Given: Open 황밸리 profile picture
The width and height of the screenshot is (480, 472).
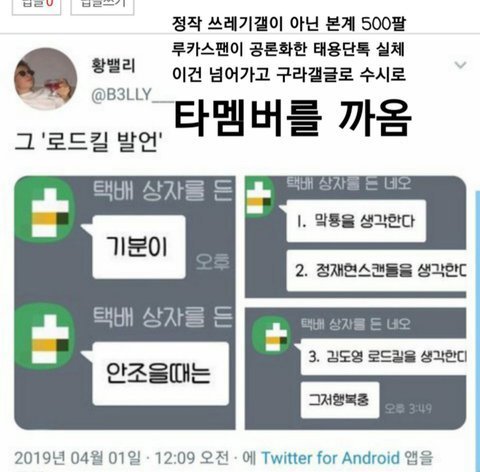Looking at the screenshot, I should point(46,79).
